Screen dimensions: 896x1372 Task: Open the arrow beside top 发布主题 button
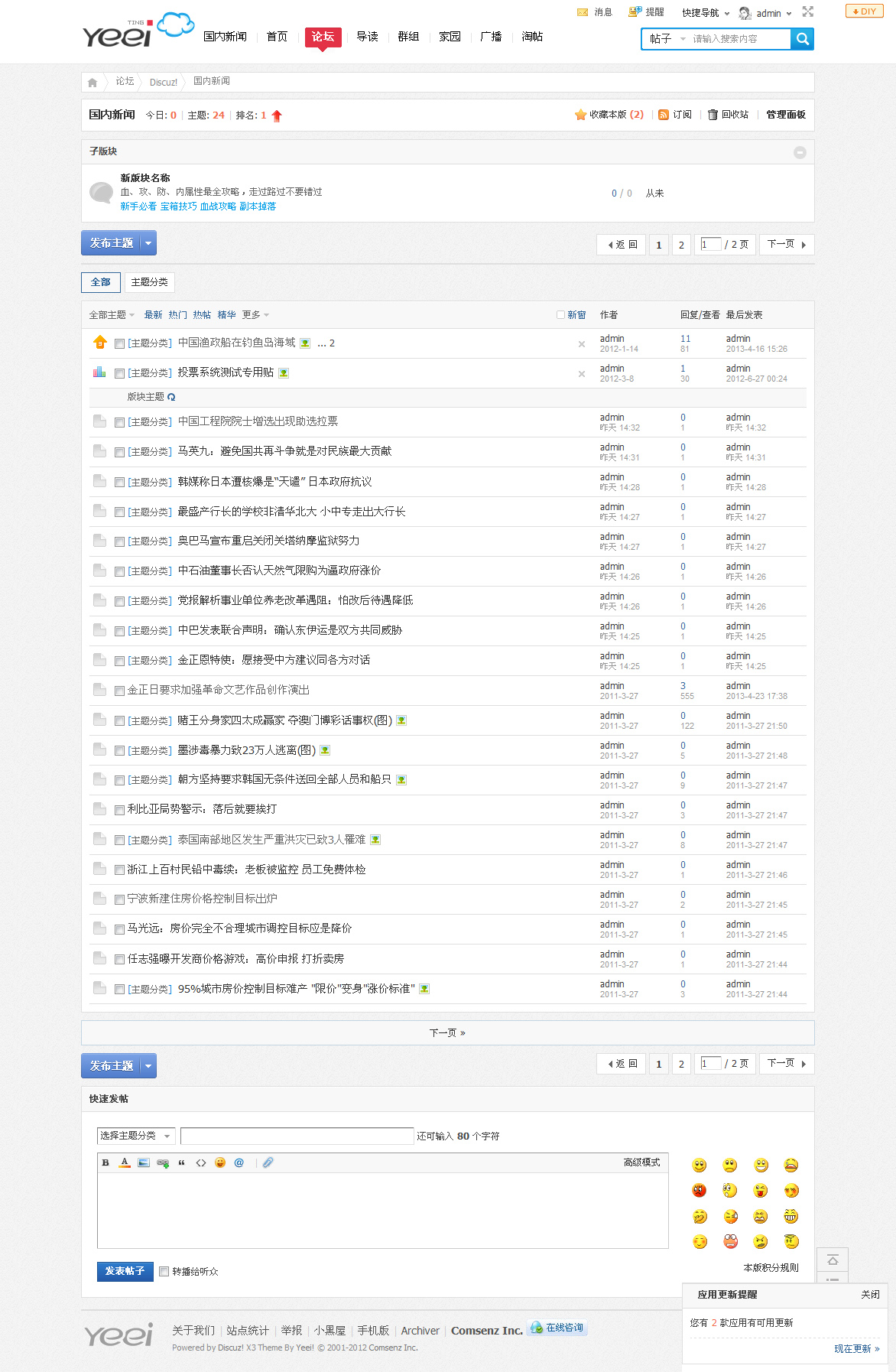(x=148, y=243)
